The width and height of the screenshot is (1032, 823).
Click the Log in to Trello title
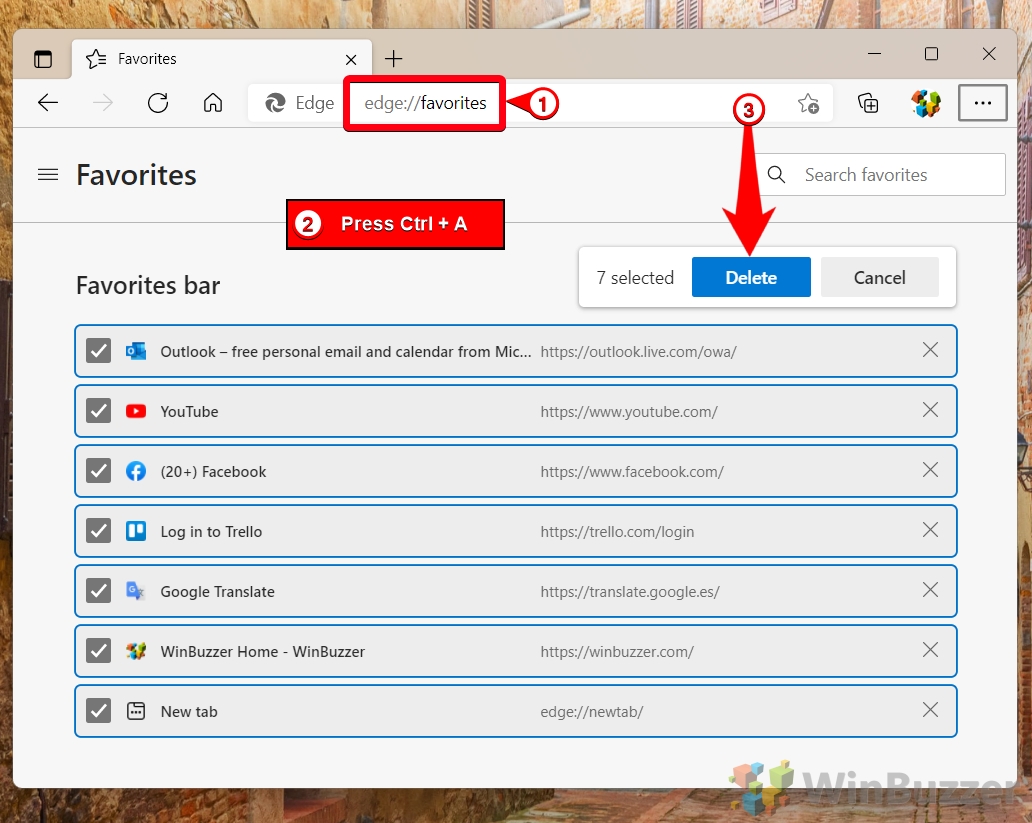(x=211, y=531)
